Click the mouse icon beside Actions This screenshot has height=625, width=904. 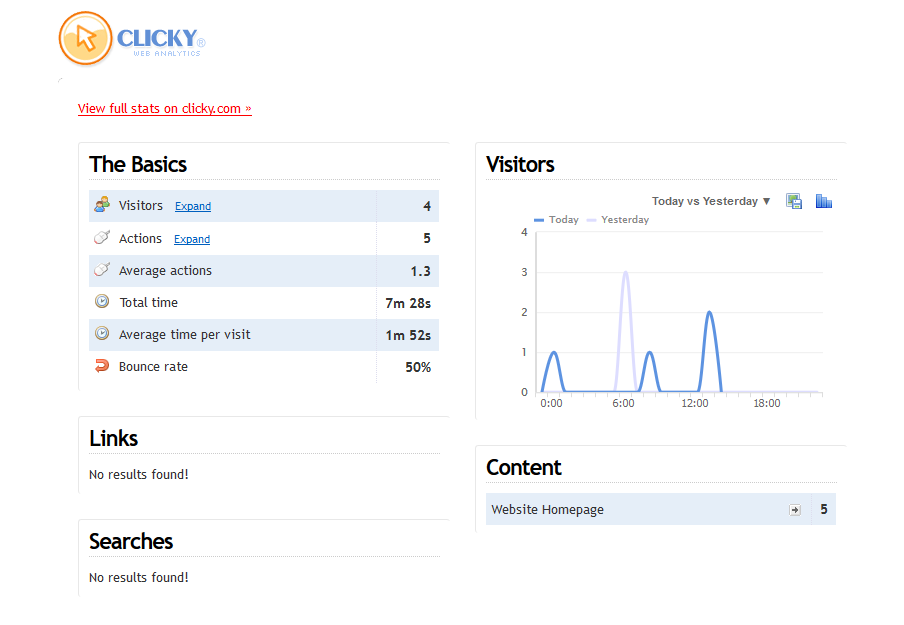coord(102,237)
